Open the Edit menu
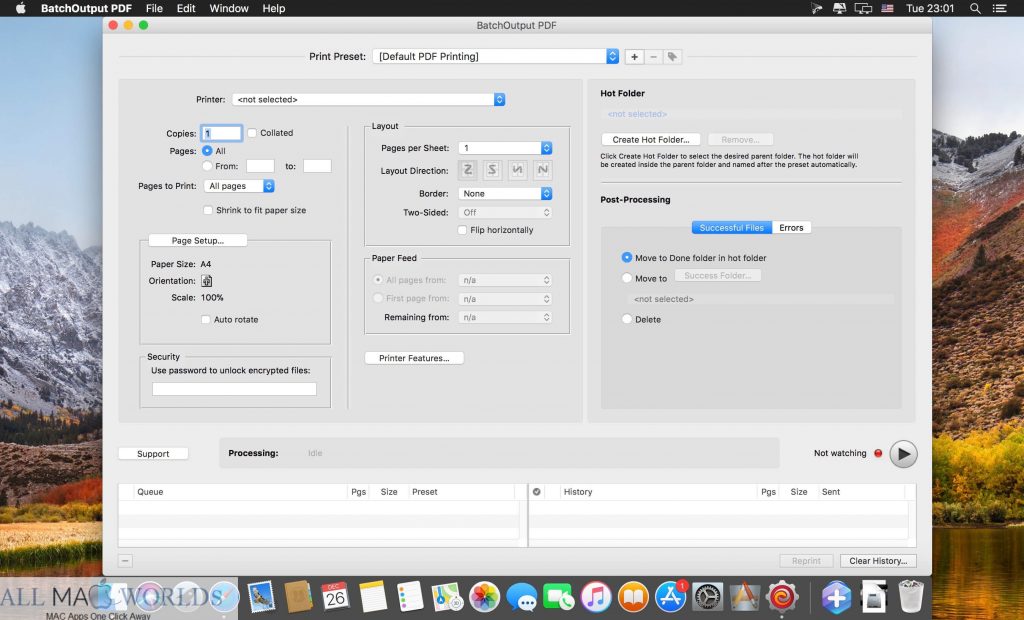 (x=186, y=8)
